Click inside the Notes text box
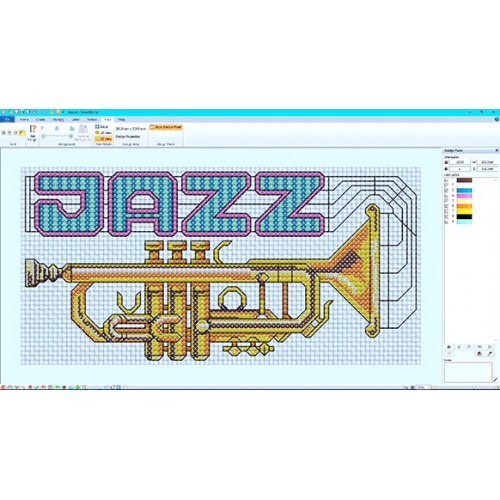The image size is (500, 500). pyautogui.click(x=467, y=372)
